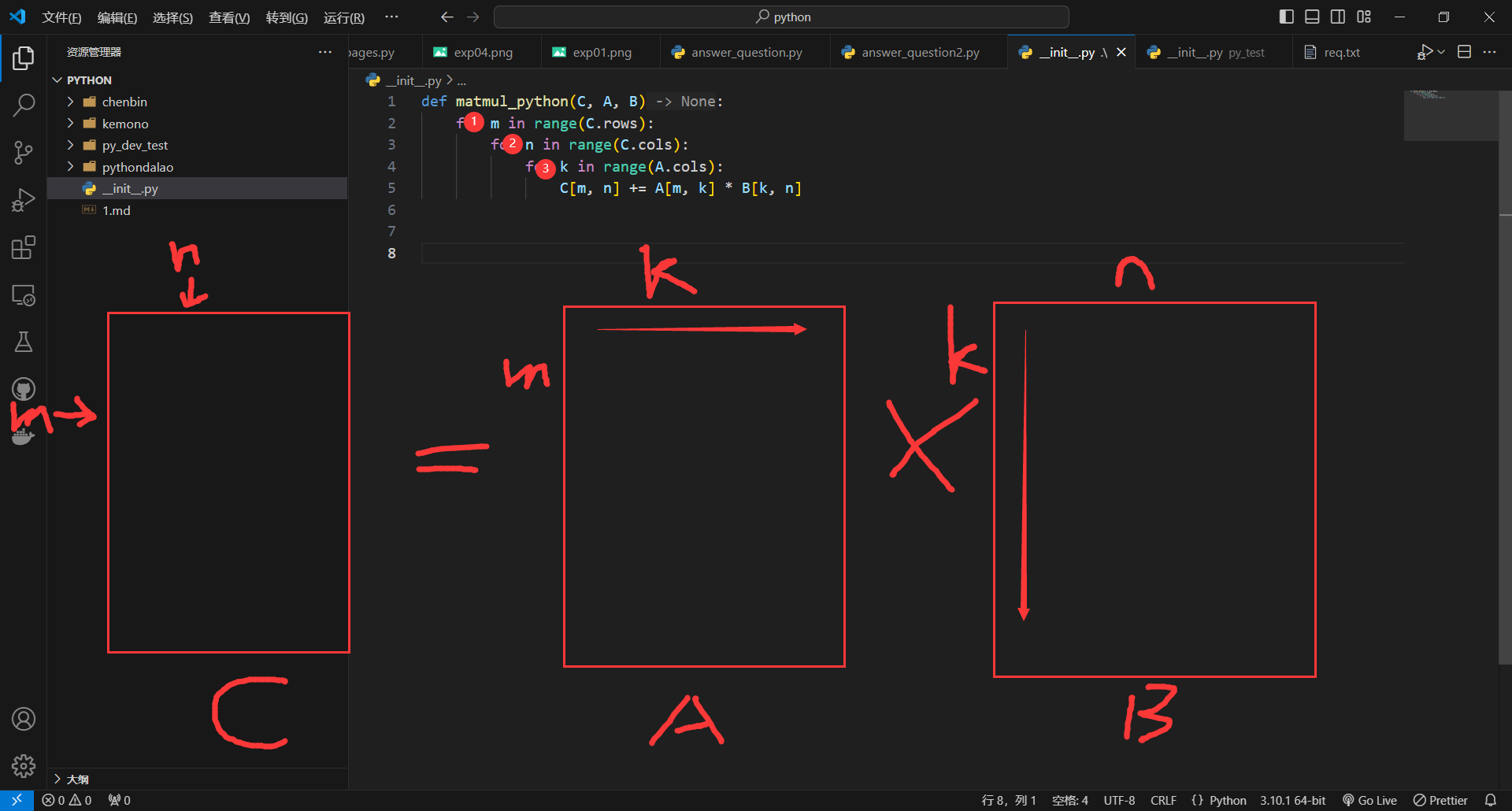This screenshot has width=1512, height=811.
Task: Open the Source Control view
Action: (24, 153)
